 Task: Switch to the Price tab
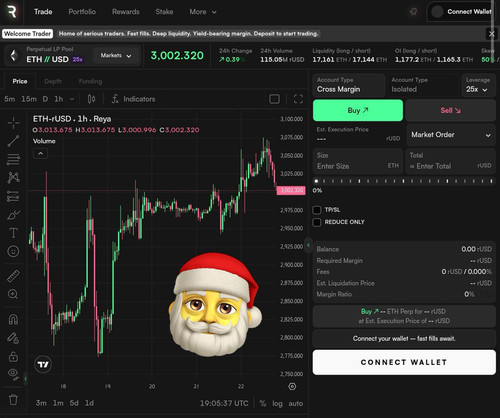click(x=20, y=81)
